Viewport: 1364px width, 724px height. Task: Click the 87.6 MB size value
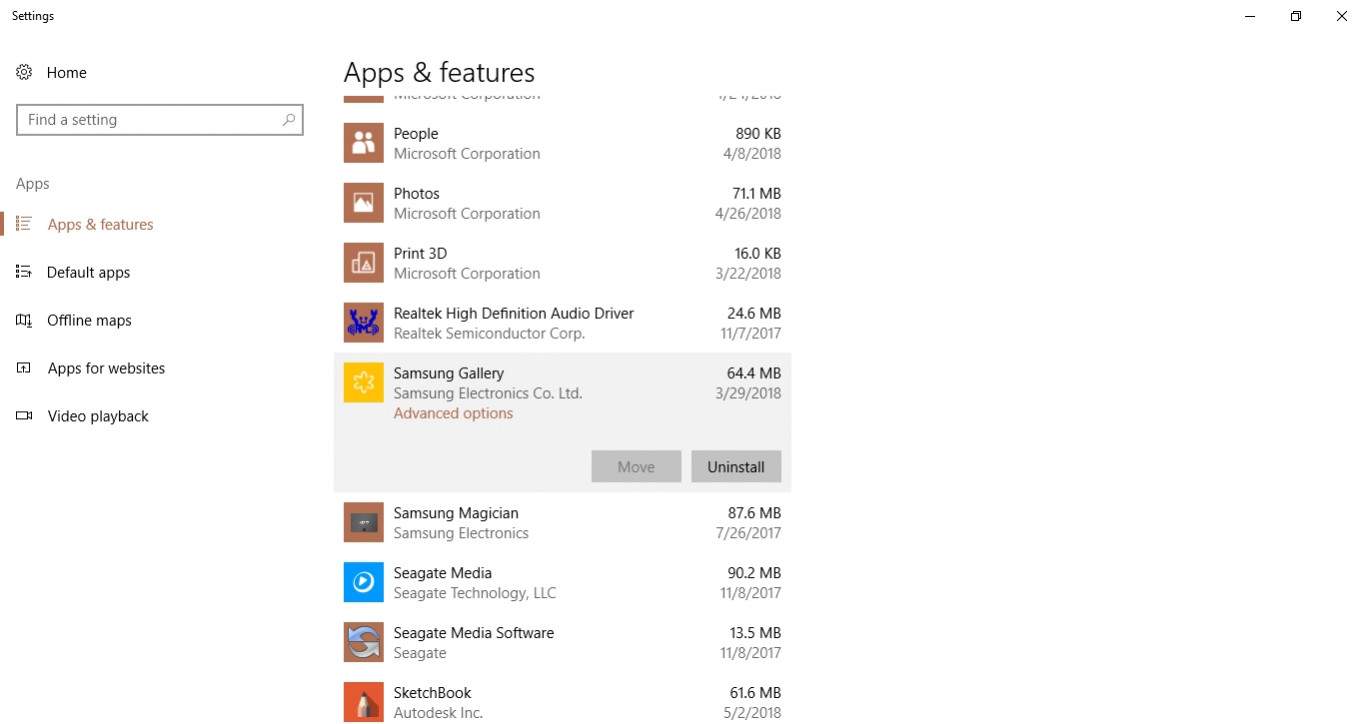(755, 513)
